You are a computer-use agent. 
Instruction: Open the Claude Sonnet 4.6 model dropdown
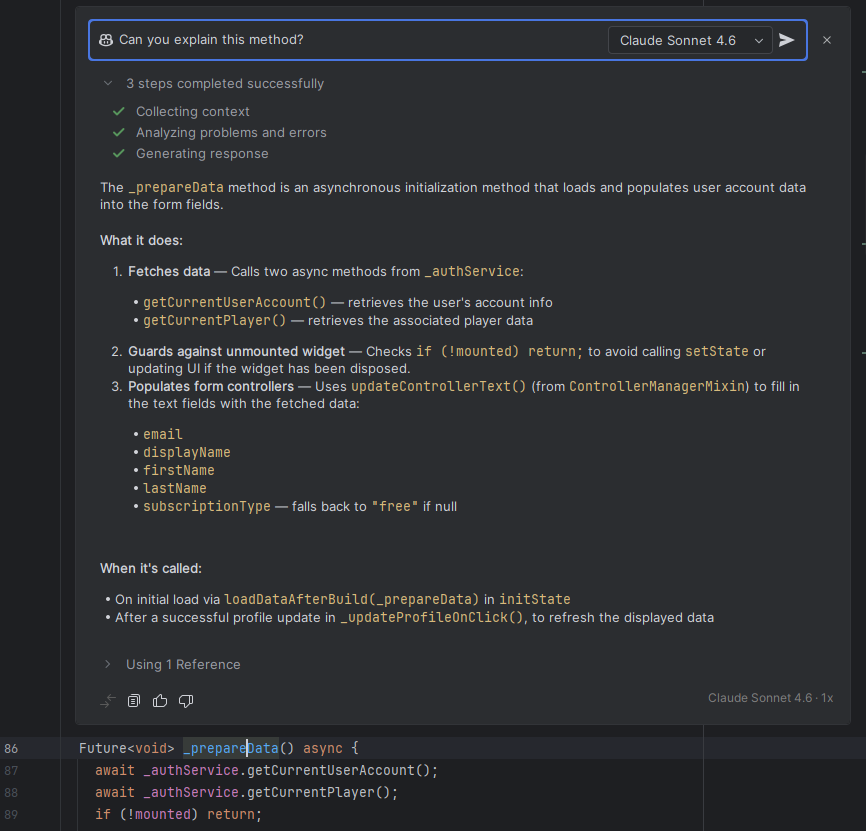(x=690, y=40)
